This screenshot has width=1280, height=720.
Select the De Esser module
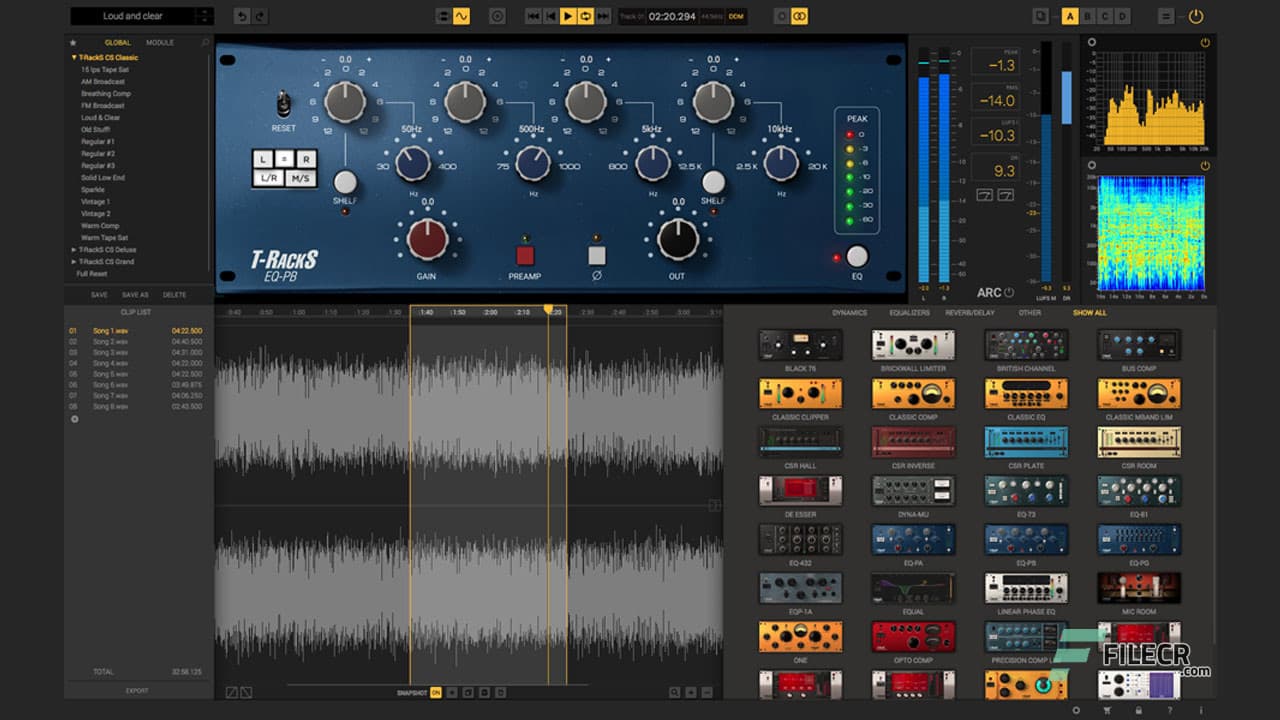pos(800,490)
